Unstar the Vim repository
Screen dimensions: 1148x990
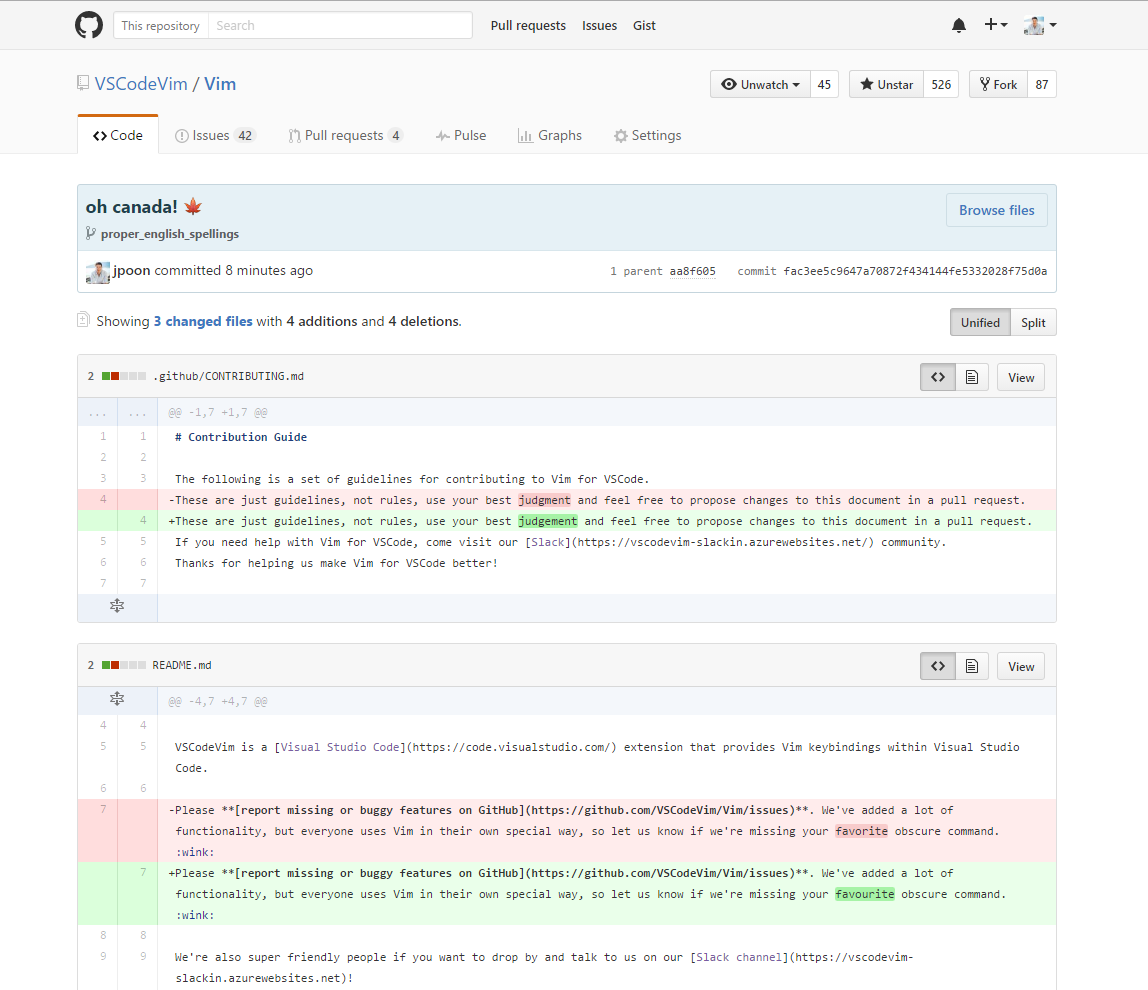point(886,85)
